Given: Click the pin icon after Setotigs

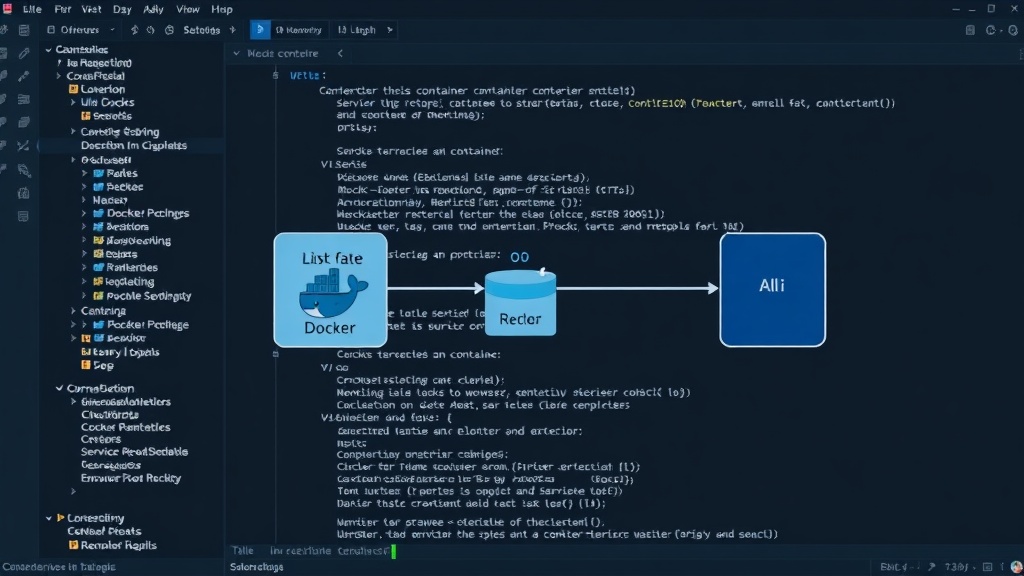Looking at the screenshot, I should pyautogui.click(x=232, y=30).
